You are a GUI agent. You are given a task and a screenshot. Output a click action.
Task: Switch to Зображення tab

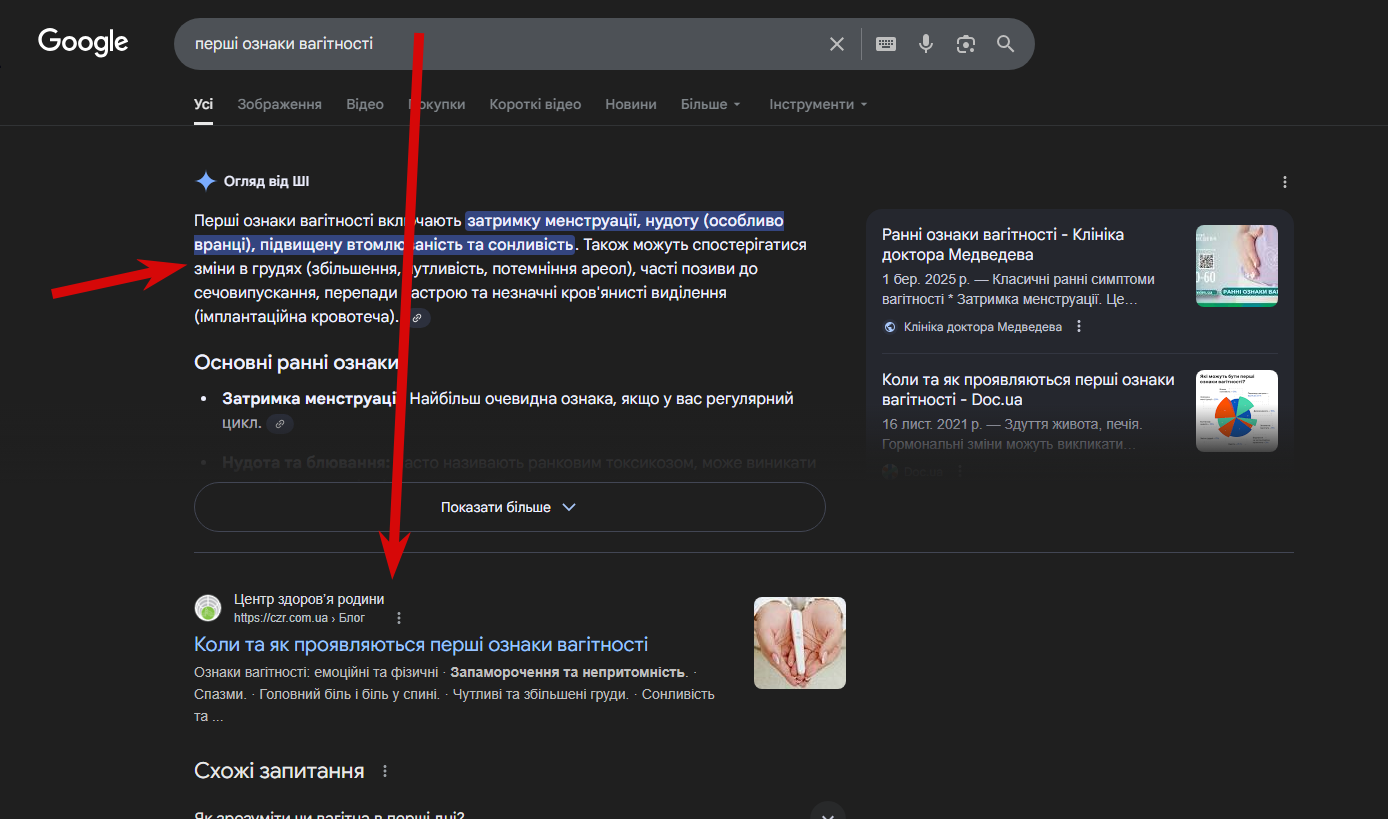click(x=279, y=104)
